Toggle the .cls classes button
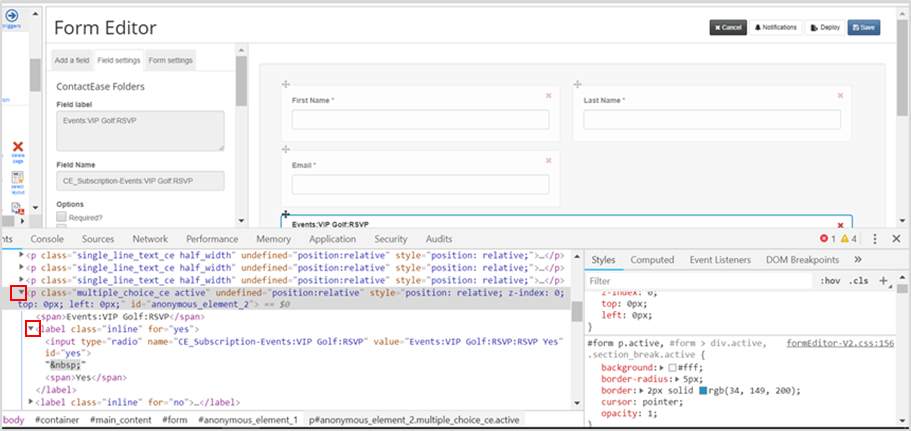The width and height of the screenshot is (911, 431). pos(859,281)
